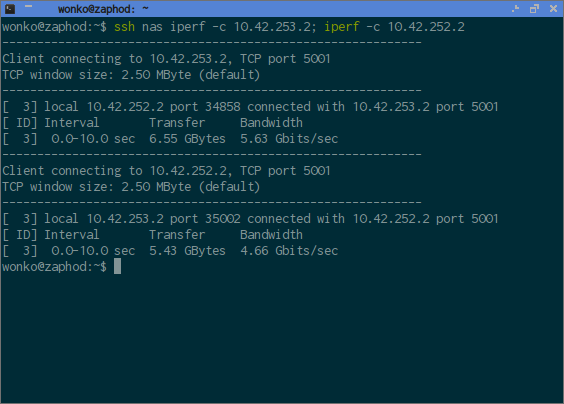This screenshot has height=404, width=564.
Task: Click the bottom wonko@zaphod:~$ prompt text
Action: (x=54, y=267)
